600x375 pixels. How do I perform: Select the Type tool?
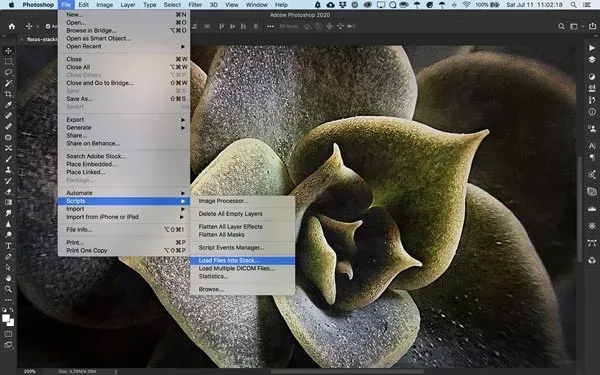coord(8,246)
